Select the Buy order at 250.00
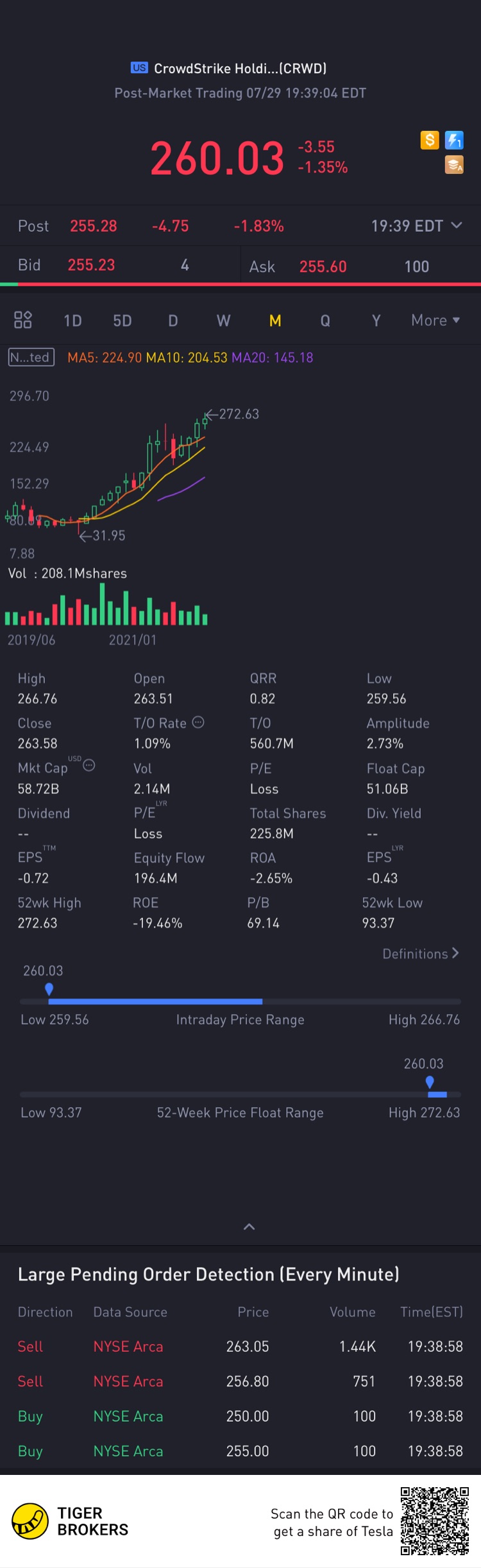Screen dimensions: 481x1568 (x=240, y=1415)
